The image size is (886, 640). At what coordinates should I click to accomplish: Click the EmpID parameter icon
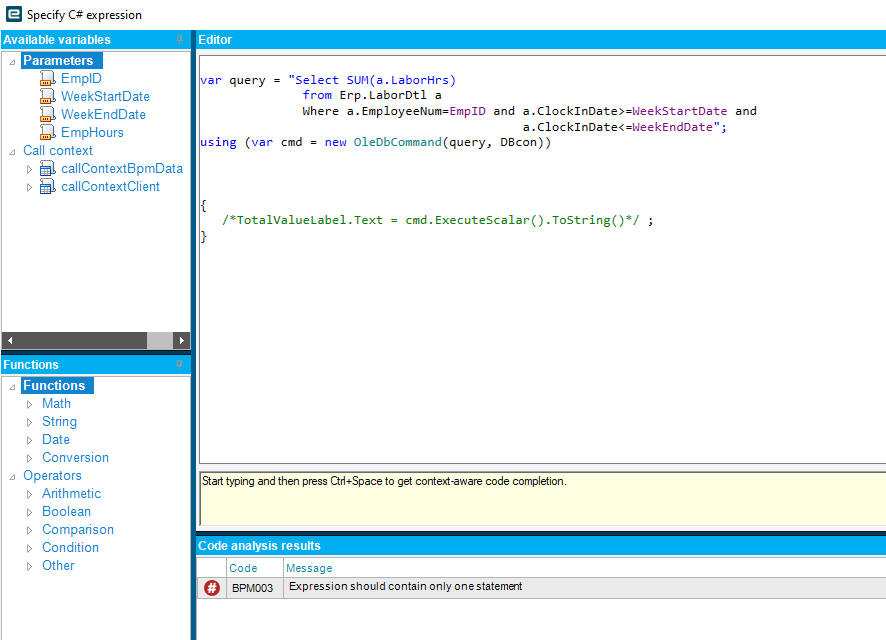[x=47, y=79]
